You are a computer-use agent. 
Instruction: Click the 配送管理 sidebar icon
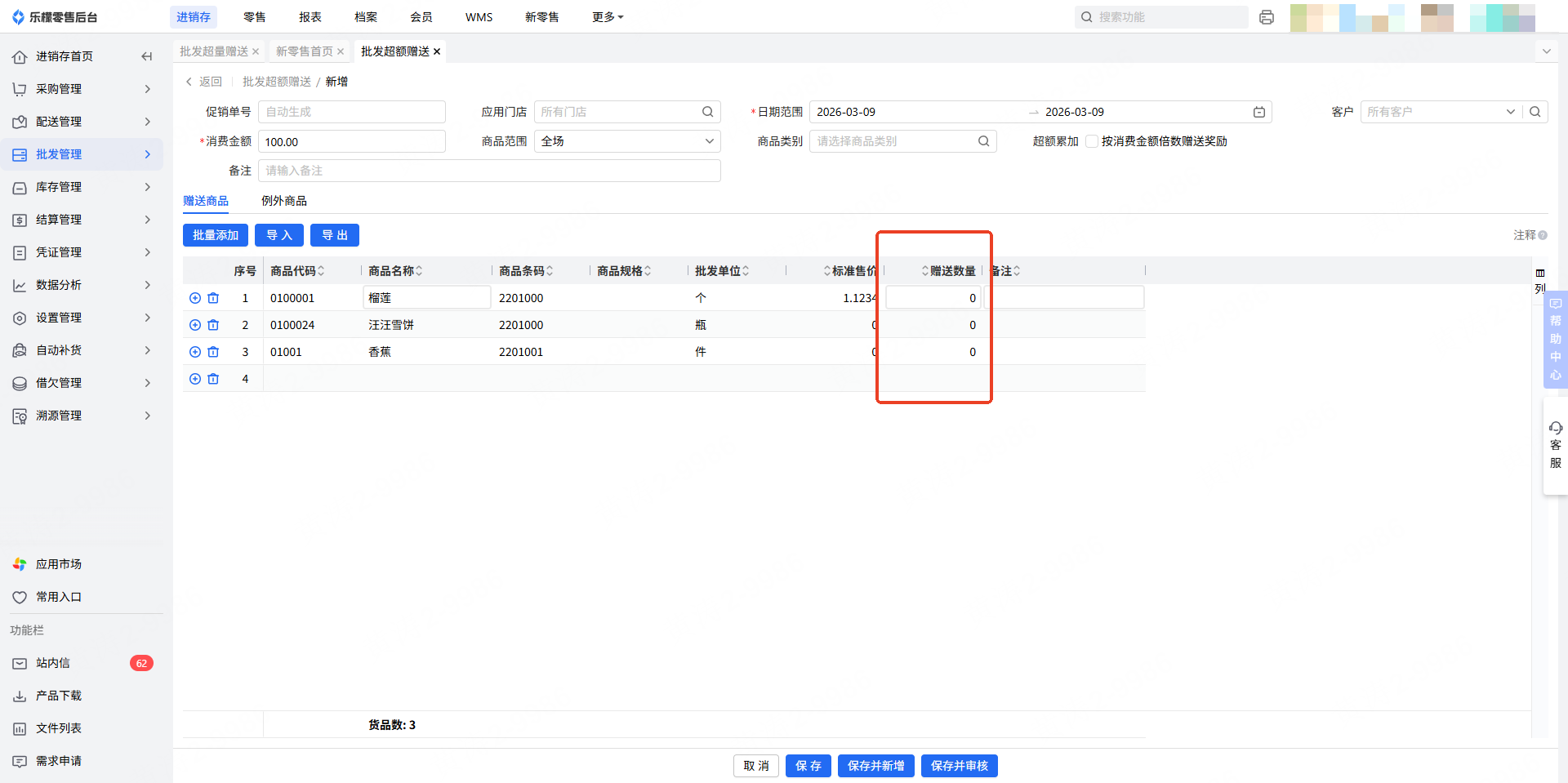[x=20, y=122]
